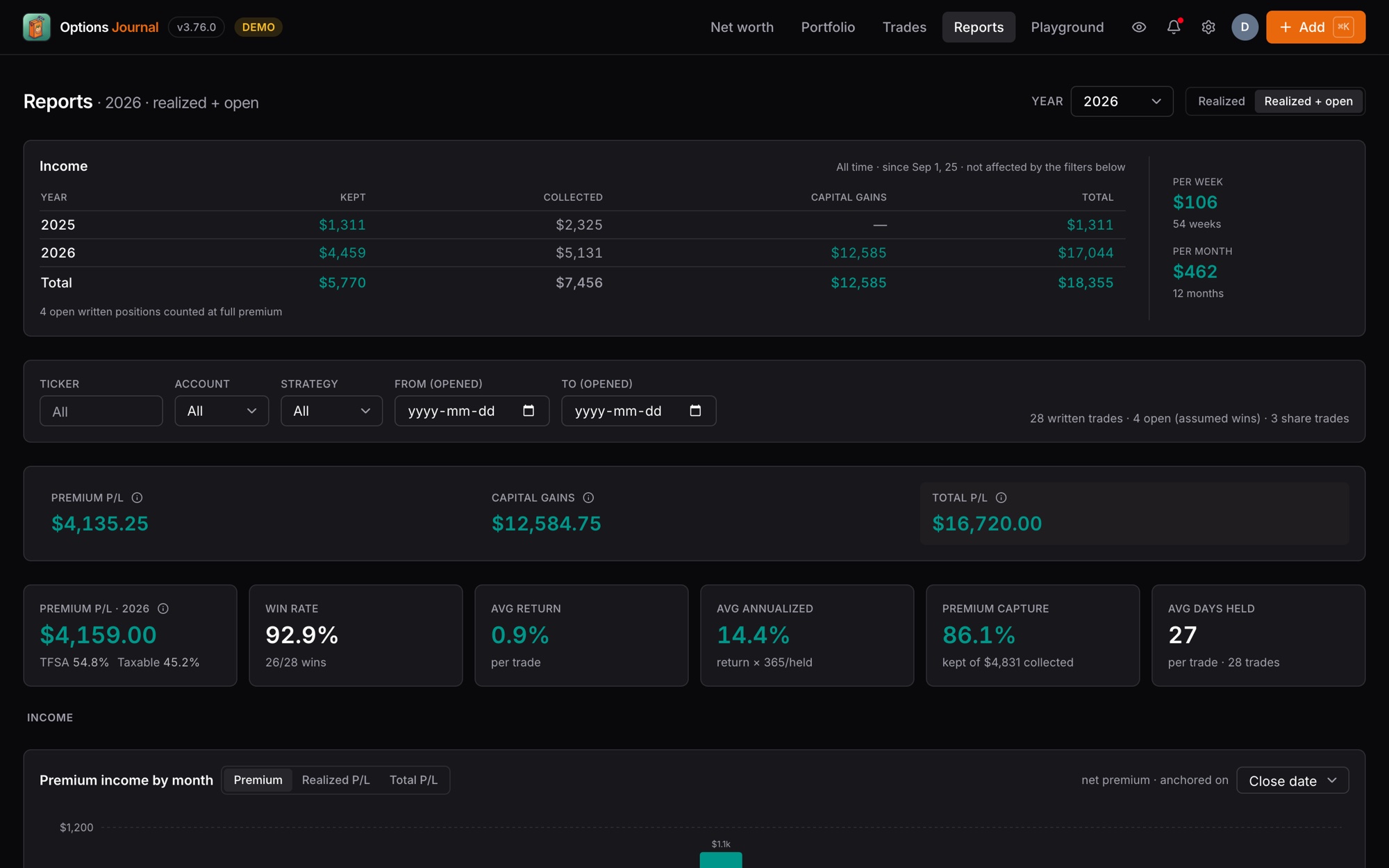The image size is (1389, 868).
Task: Click the Options Journal title link
Action: (x=109, y=27)
